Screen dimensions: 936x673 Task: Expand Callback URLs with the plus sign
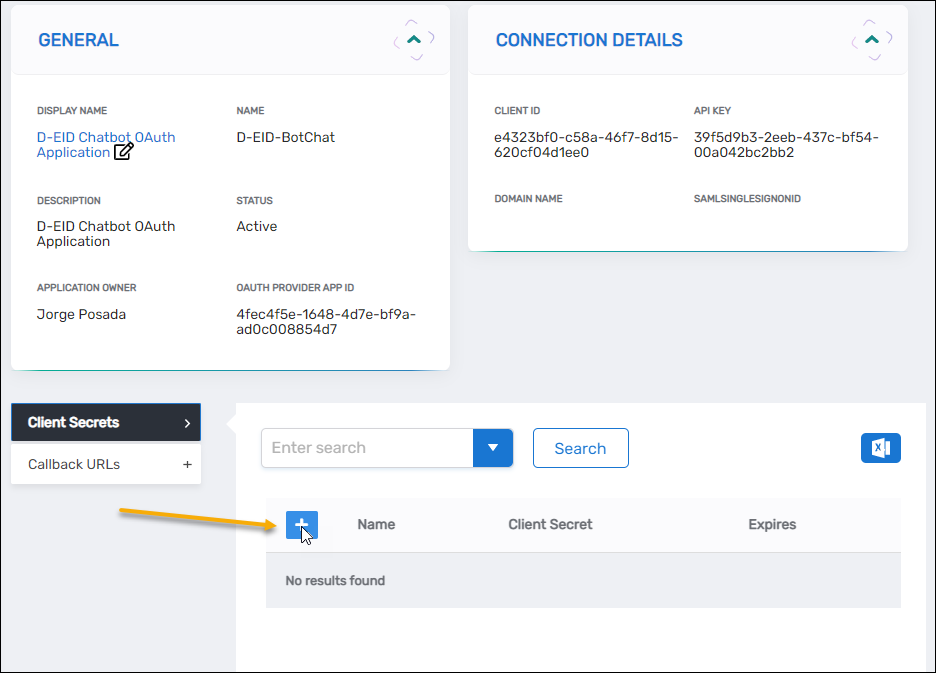[x=188, y=464]
